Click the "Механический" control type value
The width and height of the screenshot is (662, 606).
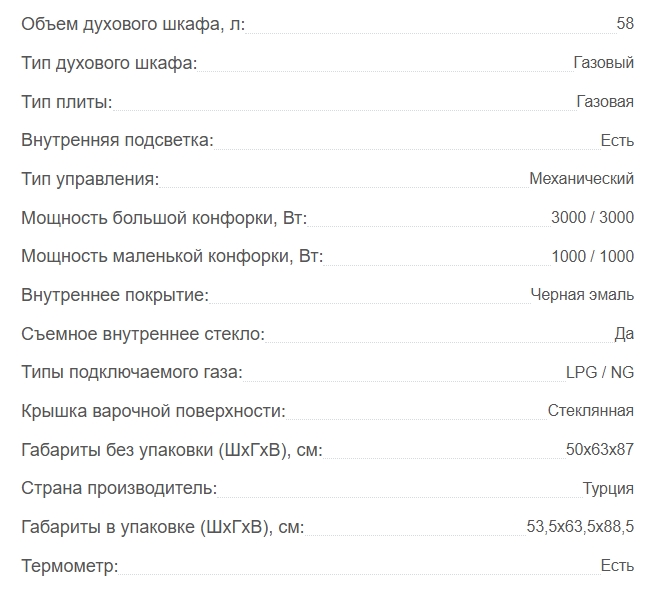[x=581, y=179]
